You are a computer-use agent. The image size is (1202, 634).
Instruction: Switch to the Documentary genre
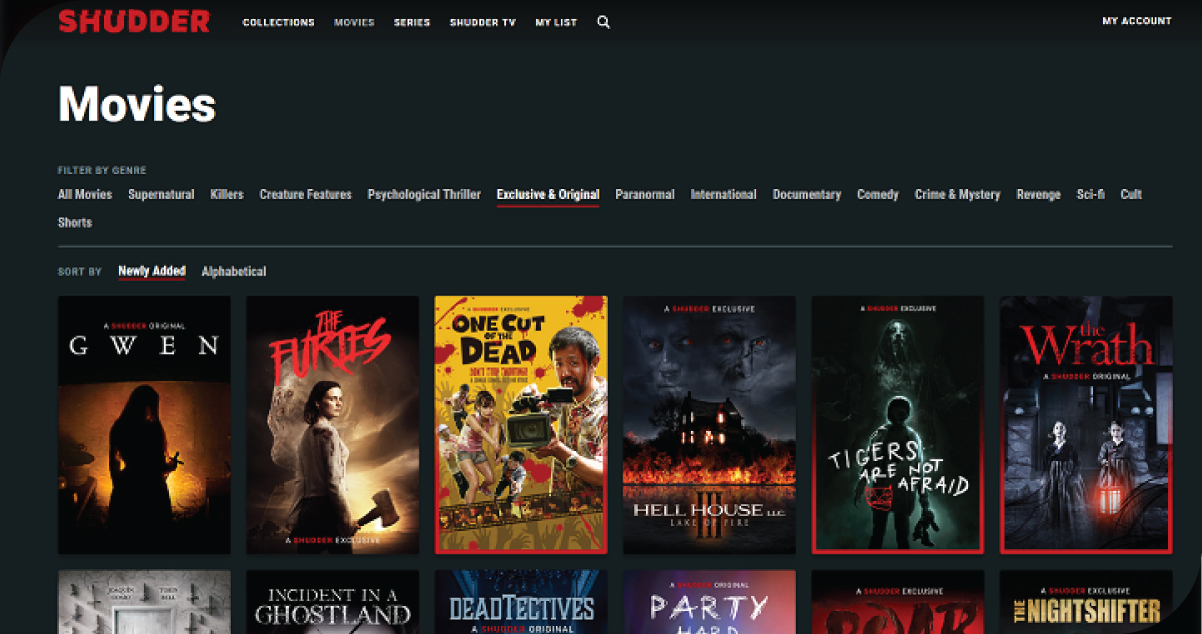coord(806,195)
